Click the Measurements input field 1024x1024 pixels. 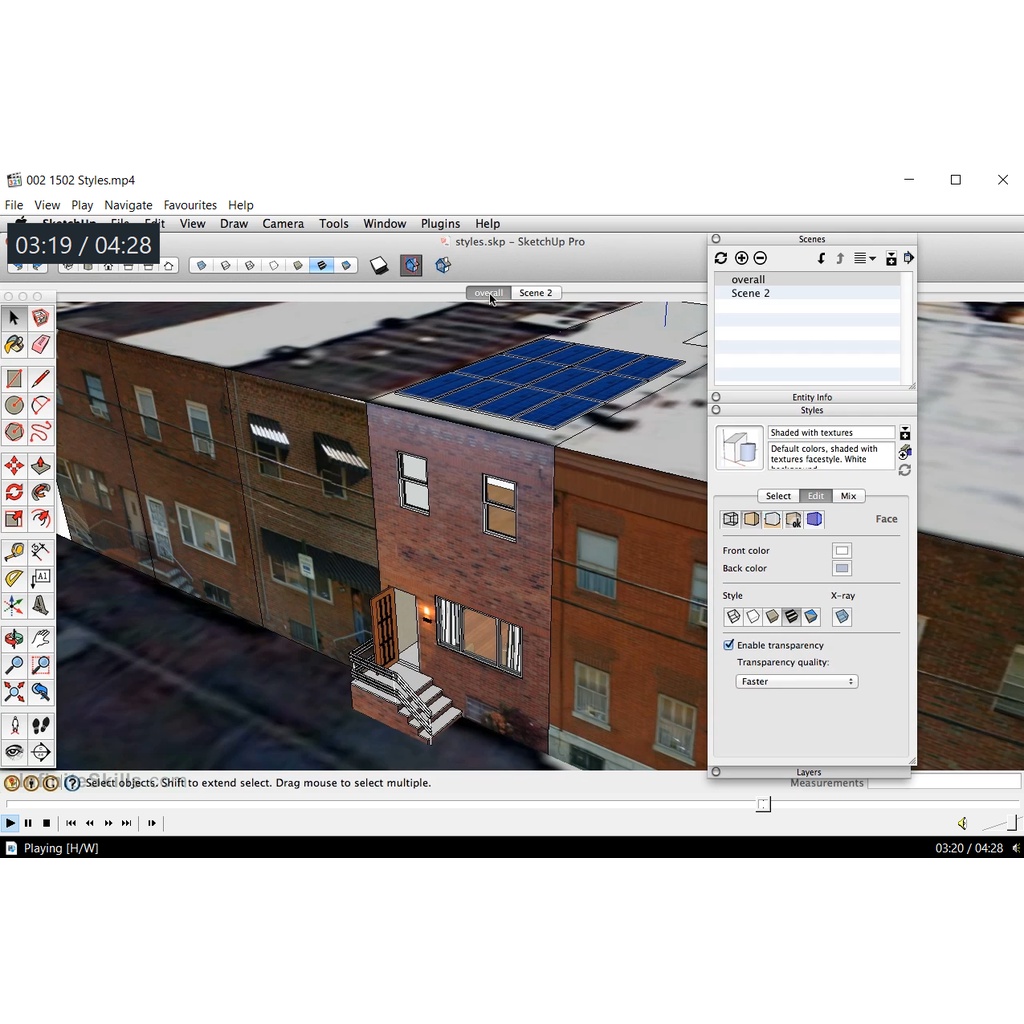pos(943,783)
